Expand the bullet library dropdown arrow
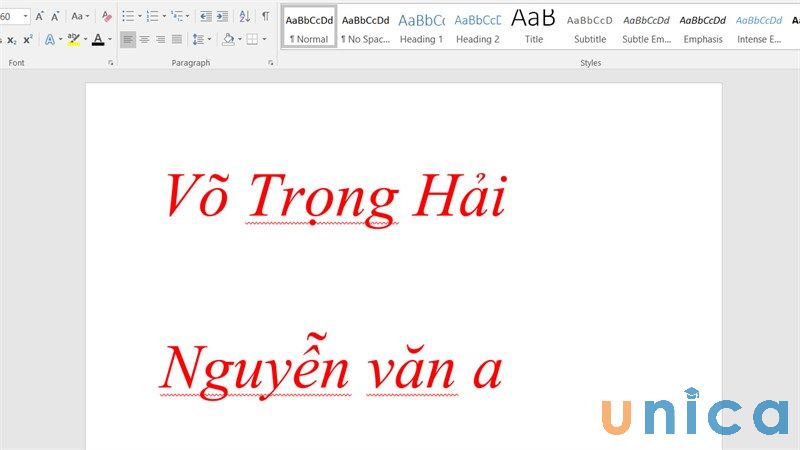Image resolution: width=800 pixels, height=450 pixels. pyautogui.click(x=139, y=16)
